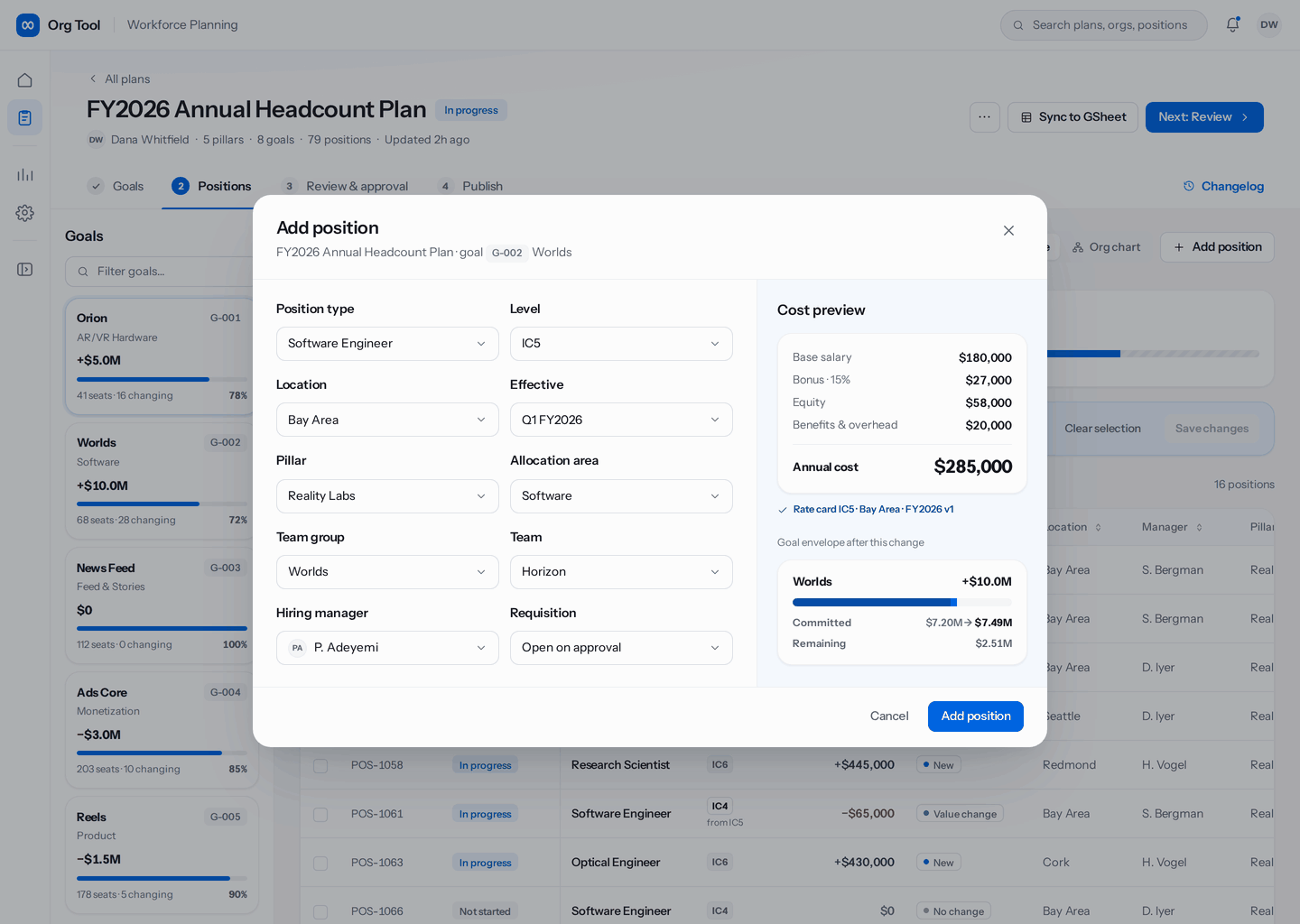Select the Orion goal card
The image size is (1300, 924).
click(x=162, y=356)
